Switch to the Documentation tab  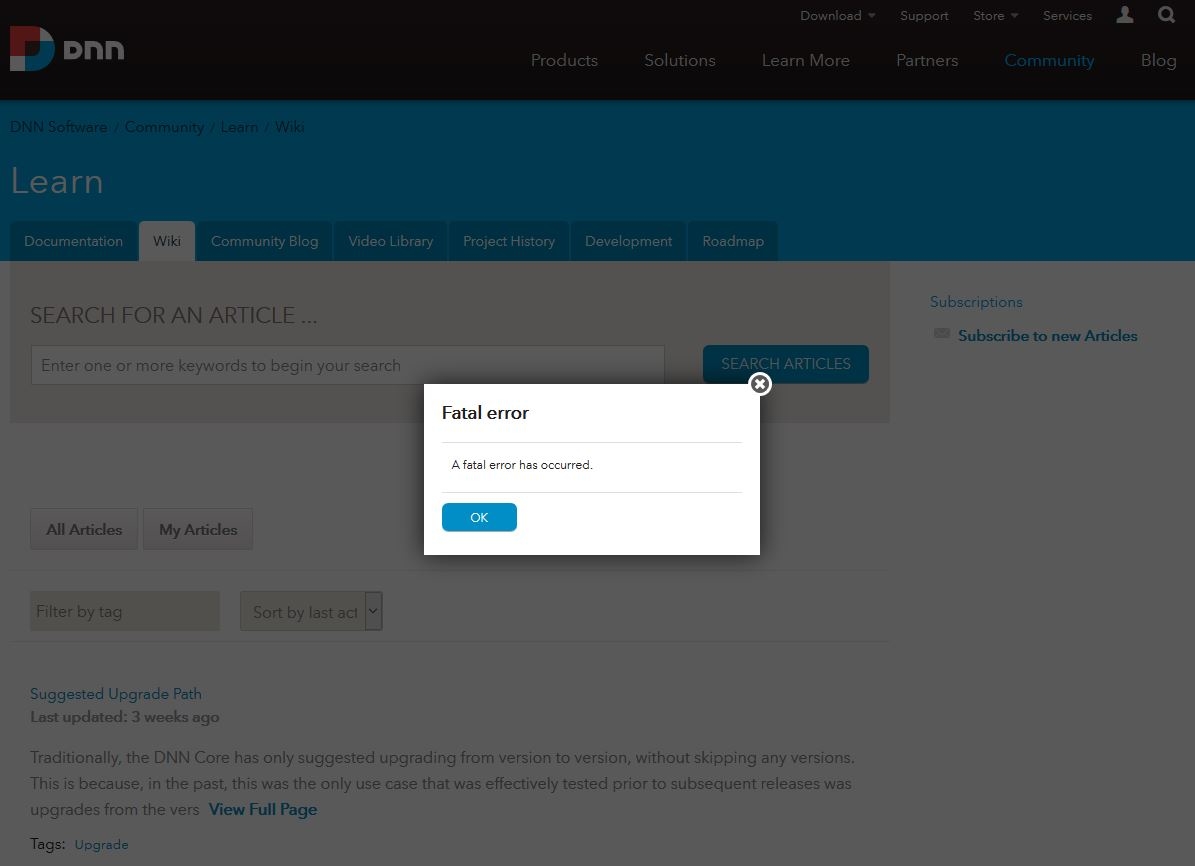(73, 241)
